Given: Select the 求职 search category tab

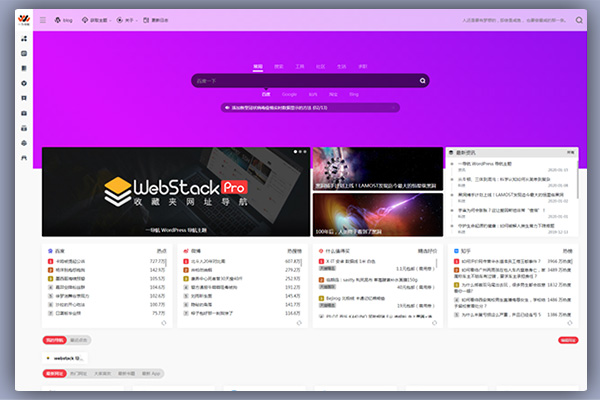Looking at the screenshot, I should tap(362, 67).
